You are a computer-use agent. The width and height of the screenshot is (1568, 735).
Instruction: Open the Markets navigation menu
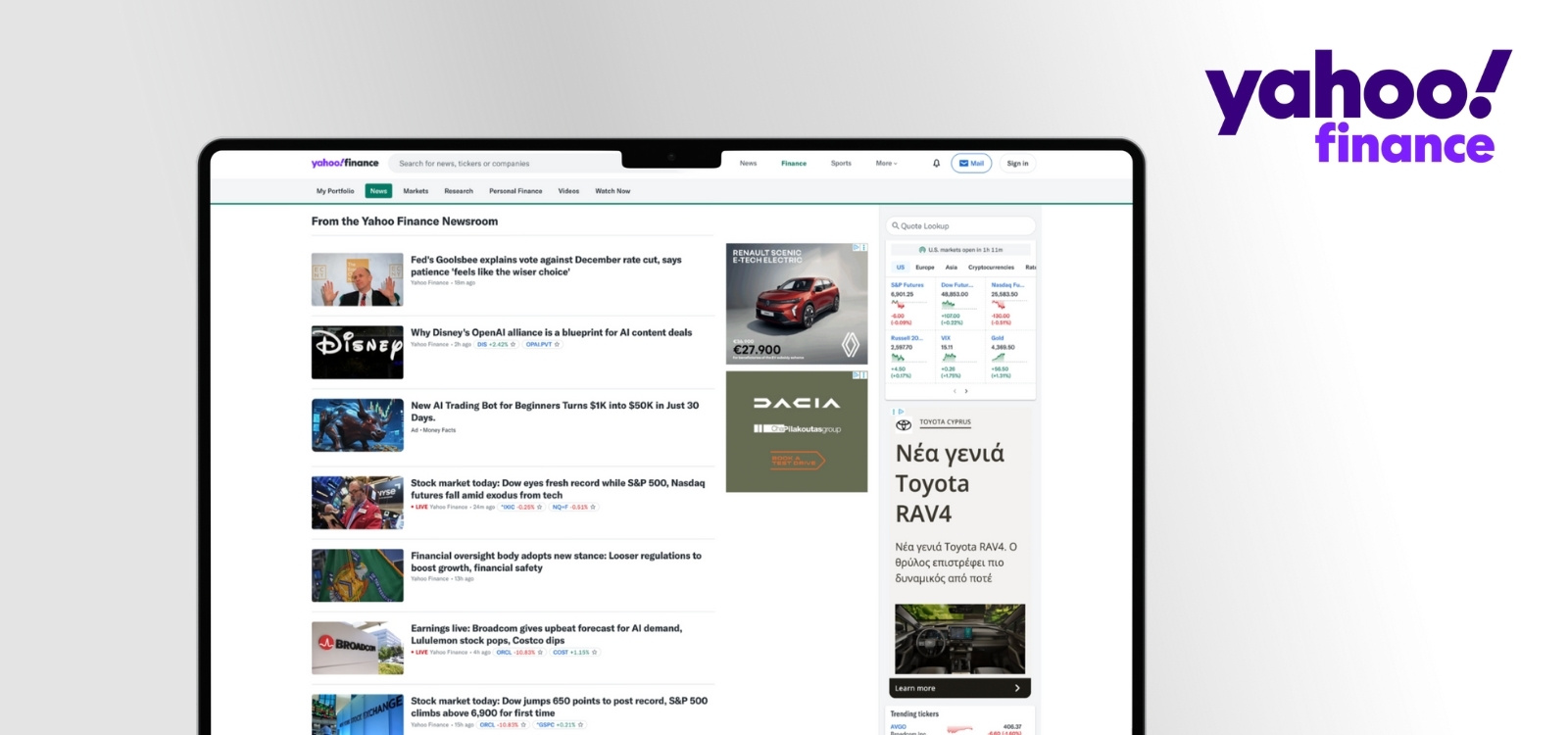(x=416, y=191)
